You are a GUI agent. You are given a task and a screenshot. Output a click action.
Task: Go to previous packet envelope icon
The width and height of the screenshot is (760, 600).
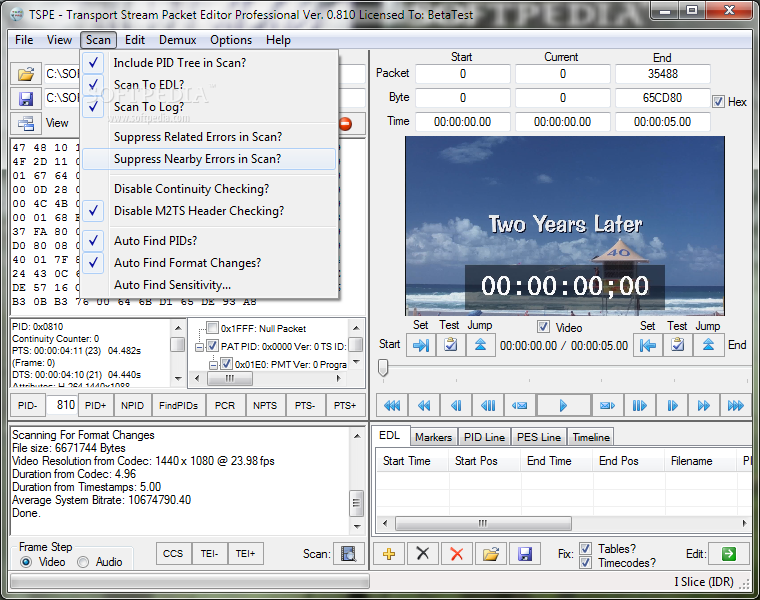pos(520,405)
